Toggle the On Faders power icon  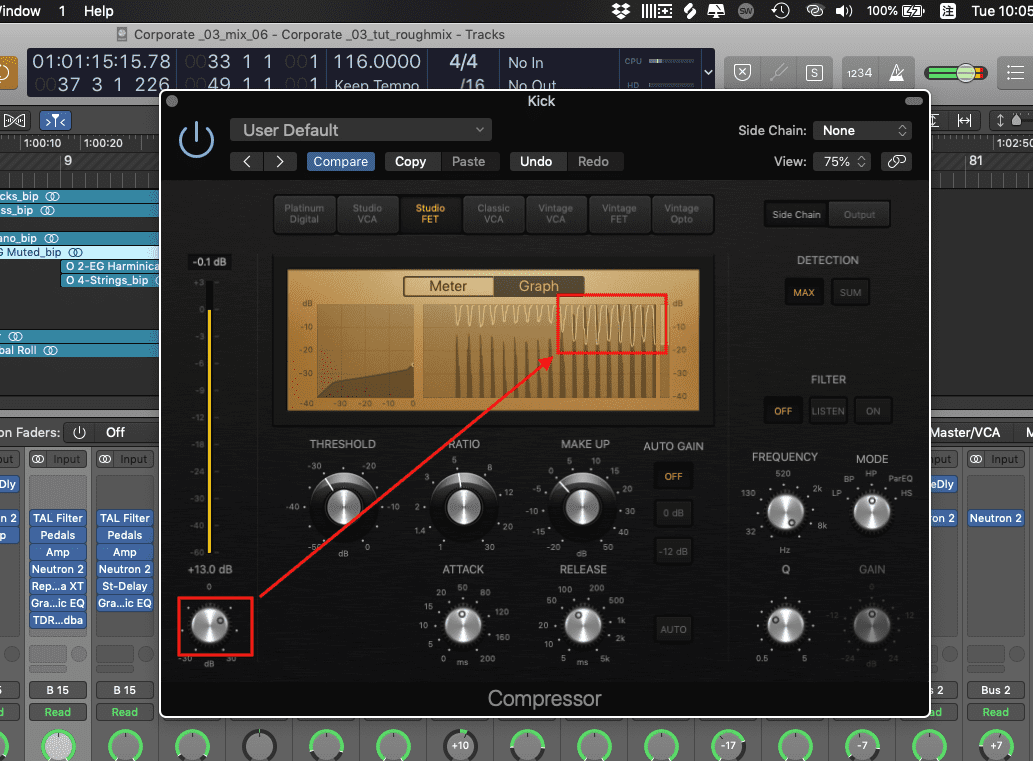coord(79,432)
